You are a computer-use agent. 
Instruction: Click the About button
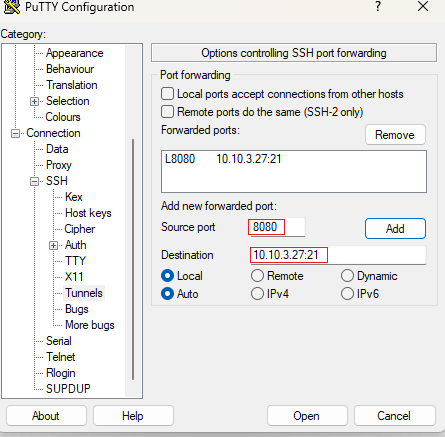pos(46,416)
